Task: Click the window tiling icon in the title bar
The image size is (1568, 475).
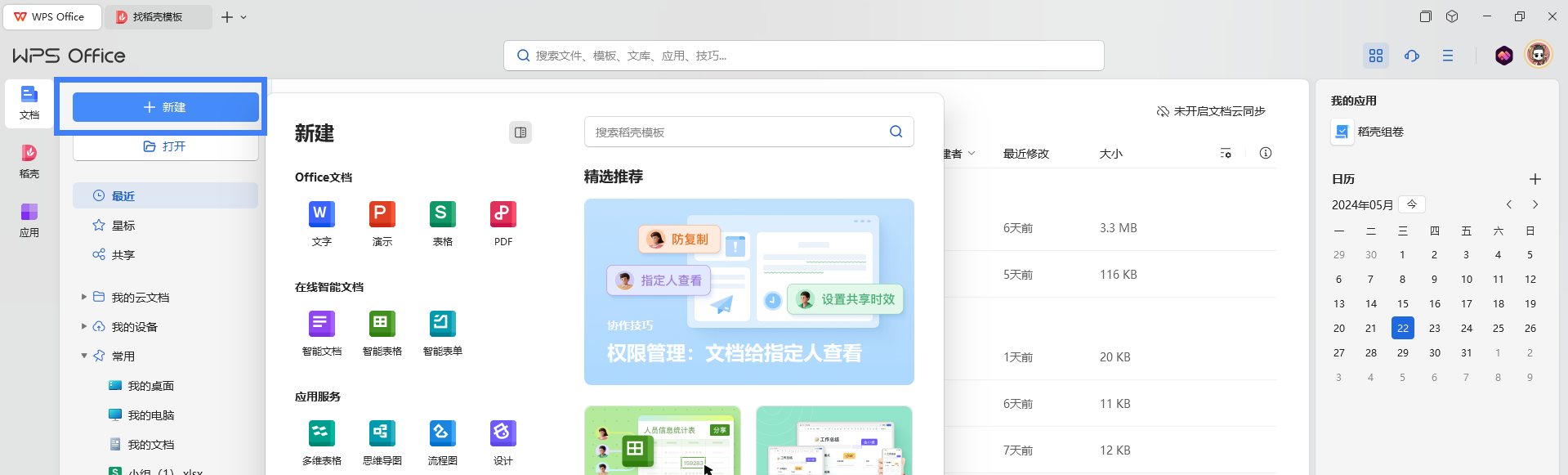Action: click(1426, 16)
